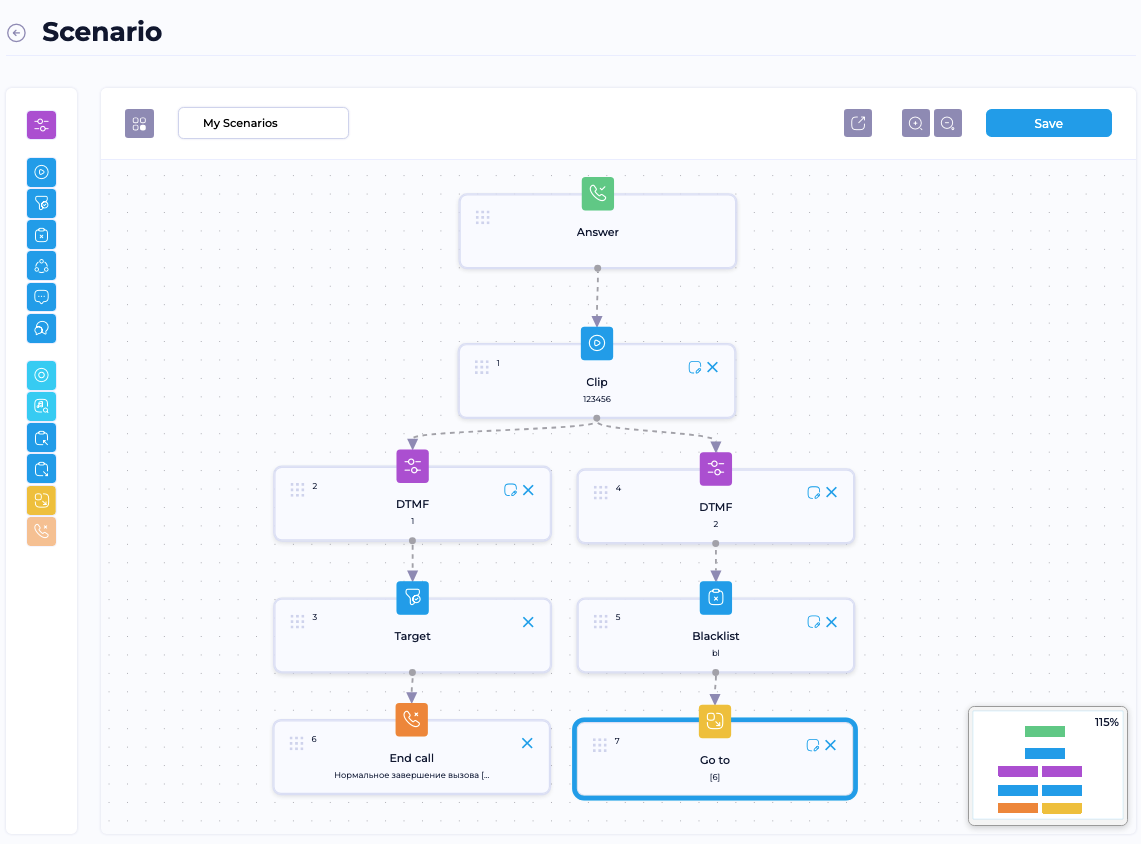Delete the End call node
The image size is (1141, 844).
pyautogui.click(x=528, y=743)
